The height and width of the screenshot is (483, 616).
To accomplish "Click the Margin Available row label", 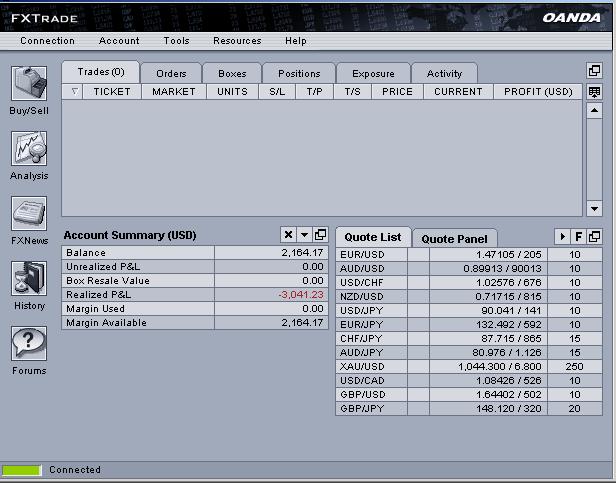I will [x=106, y=323].
